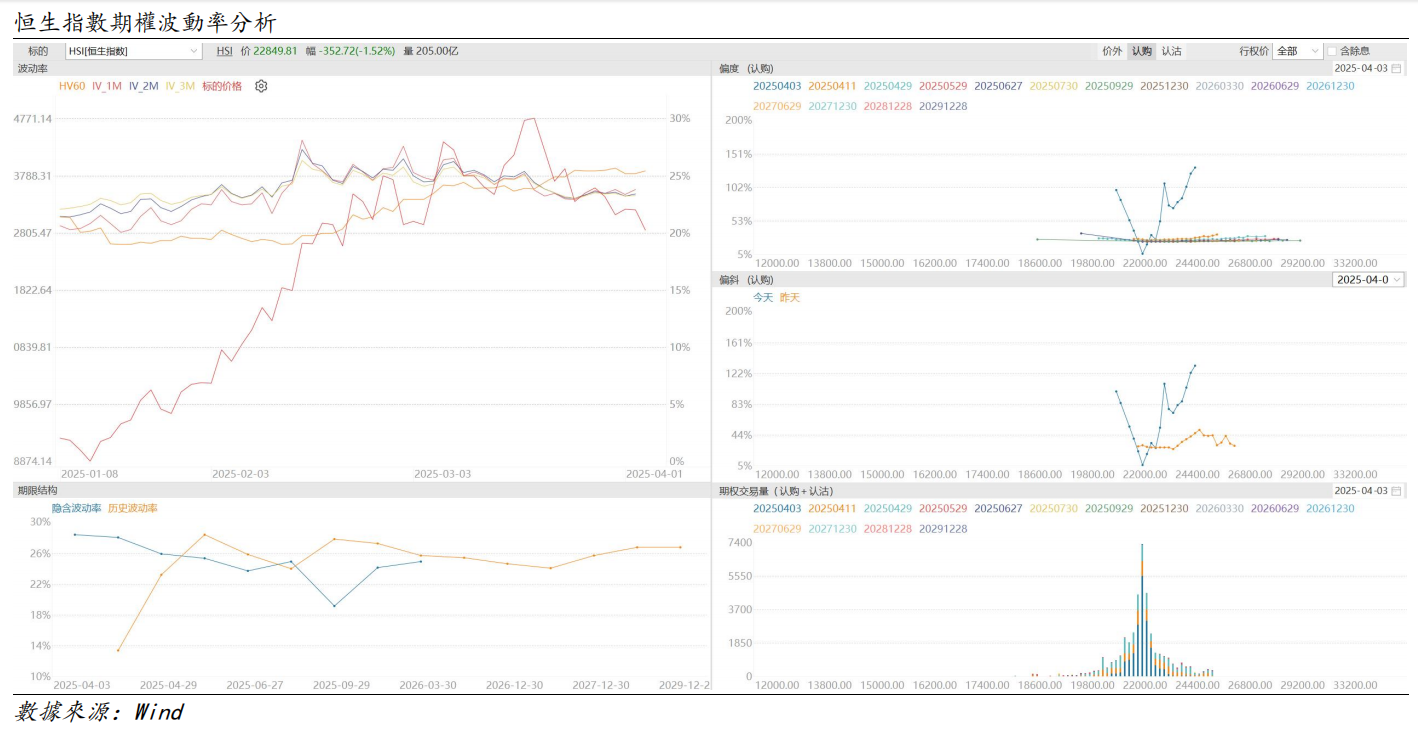Toggle 历史波动率 series in 期限结构 legend
The width and height of the screenshot is (1418, 733).
point(133,508)
